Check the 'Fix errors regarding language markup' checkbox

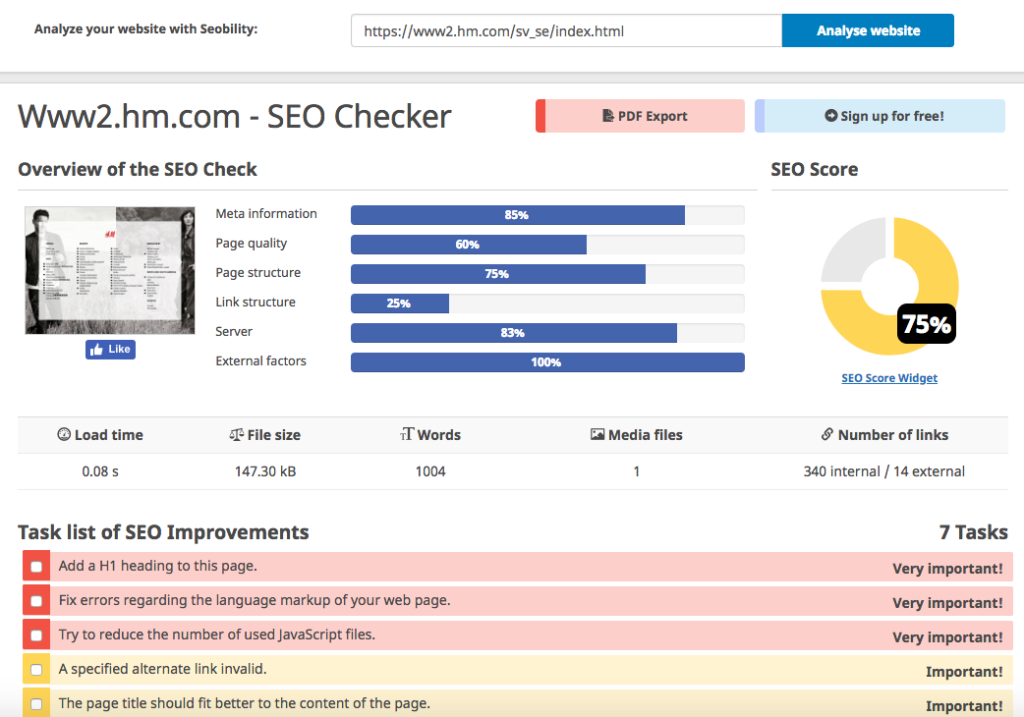pos(37,601)
